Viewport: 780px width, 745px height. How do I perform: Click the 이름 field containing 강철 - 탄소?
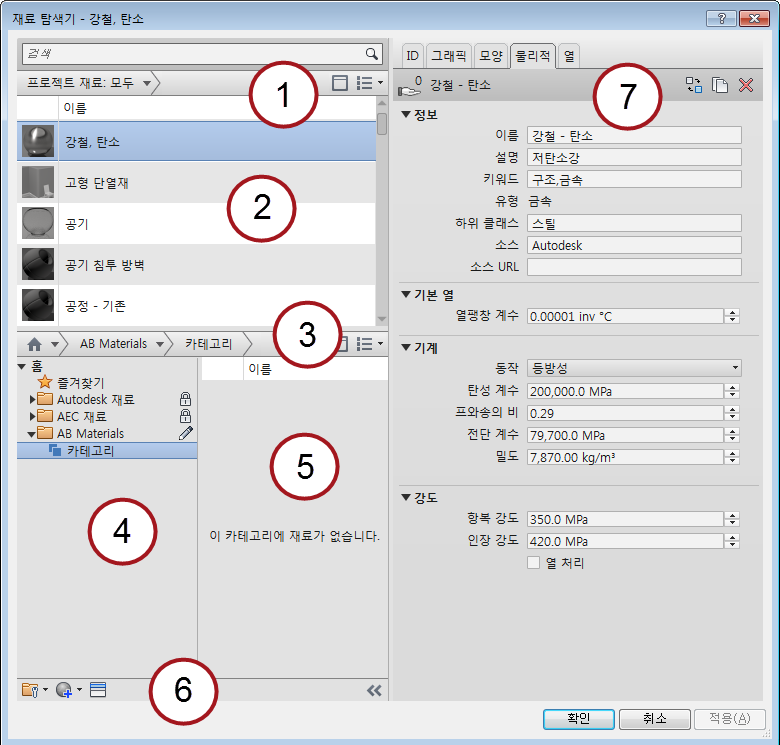tap(634, 135)
